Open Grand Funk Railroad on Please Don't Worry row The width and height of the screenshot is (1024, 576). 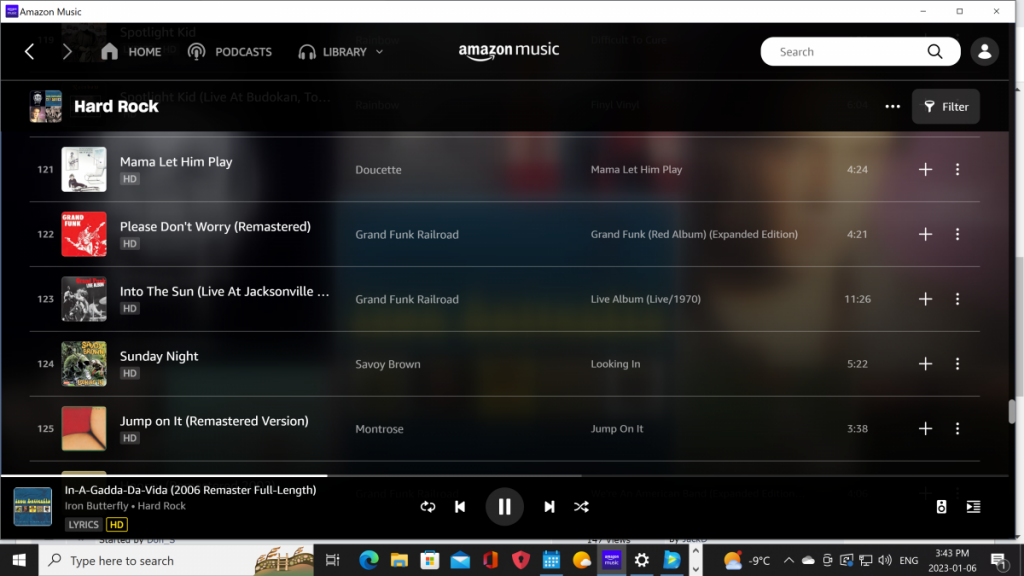(407, 234)
